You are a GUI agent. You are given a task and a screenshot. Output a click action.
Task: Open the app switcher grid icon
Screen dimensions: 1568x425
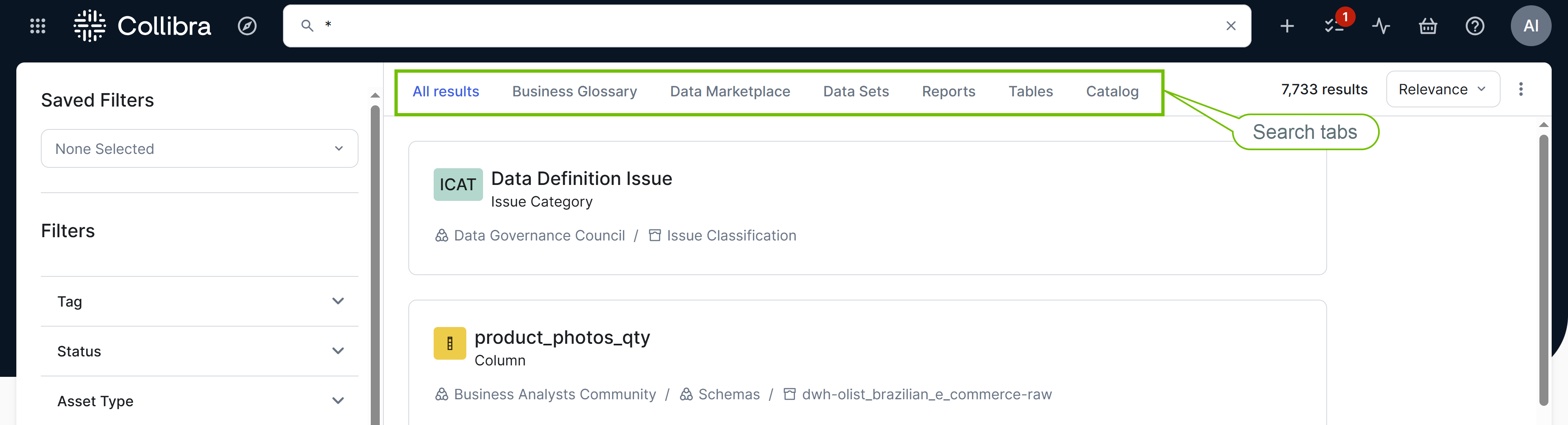[38, 26]
